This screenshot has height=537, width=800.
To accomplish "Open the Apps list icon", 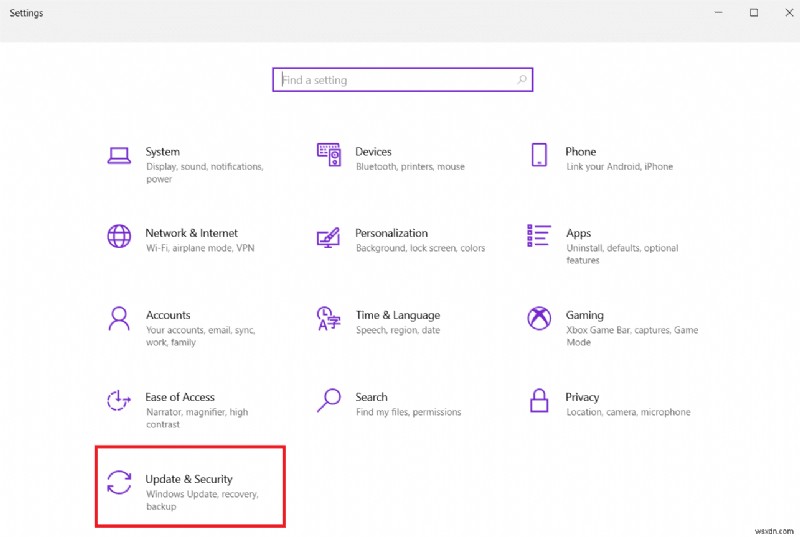I will 539,237.
